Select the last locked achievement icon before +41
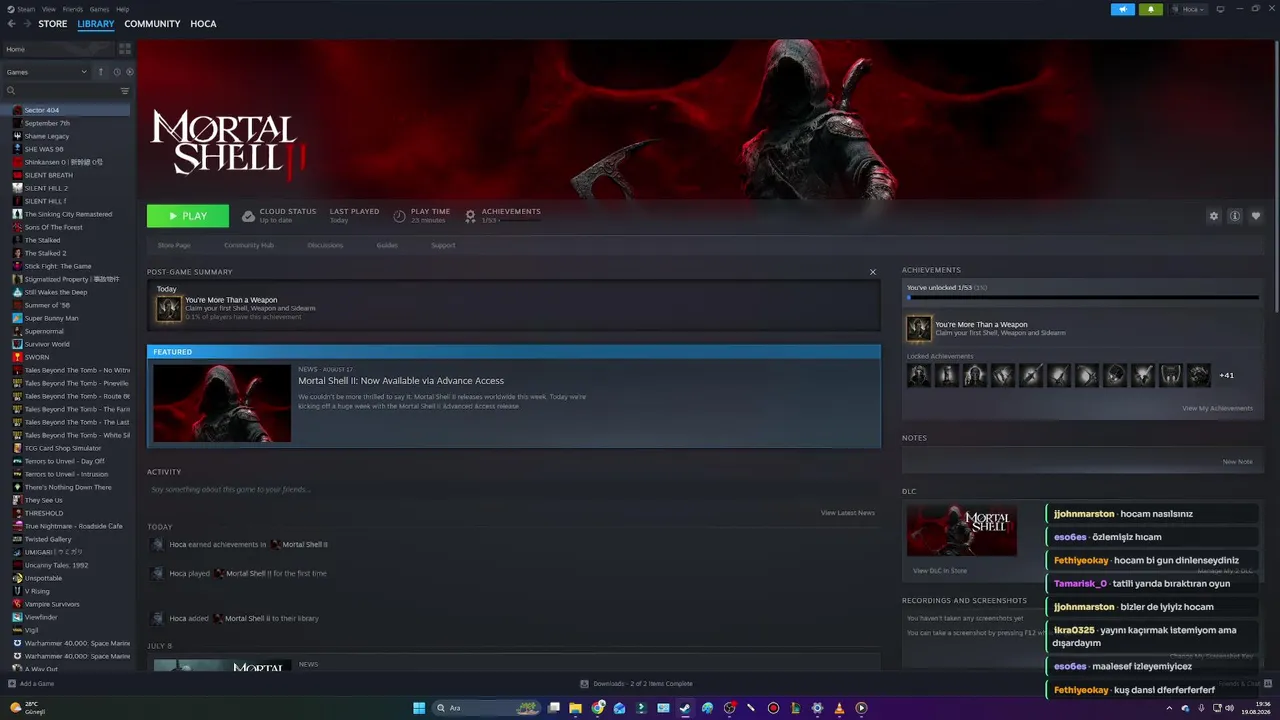Screen dimensions: 1280x720 [1199, 375]
